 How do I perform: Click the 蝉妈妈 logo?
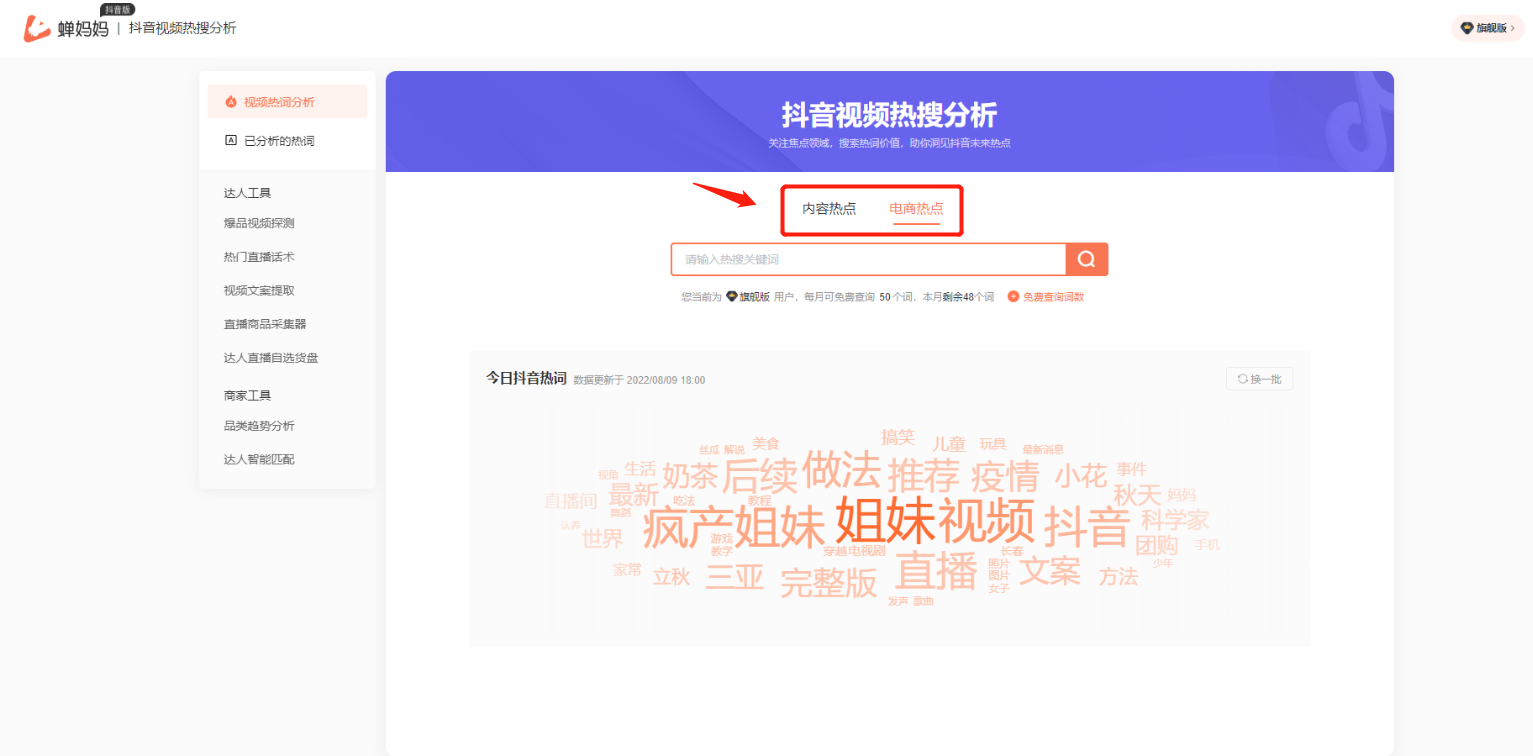tap(66, 28)
